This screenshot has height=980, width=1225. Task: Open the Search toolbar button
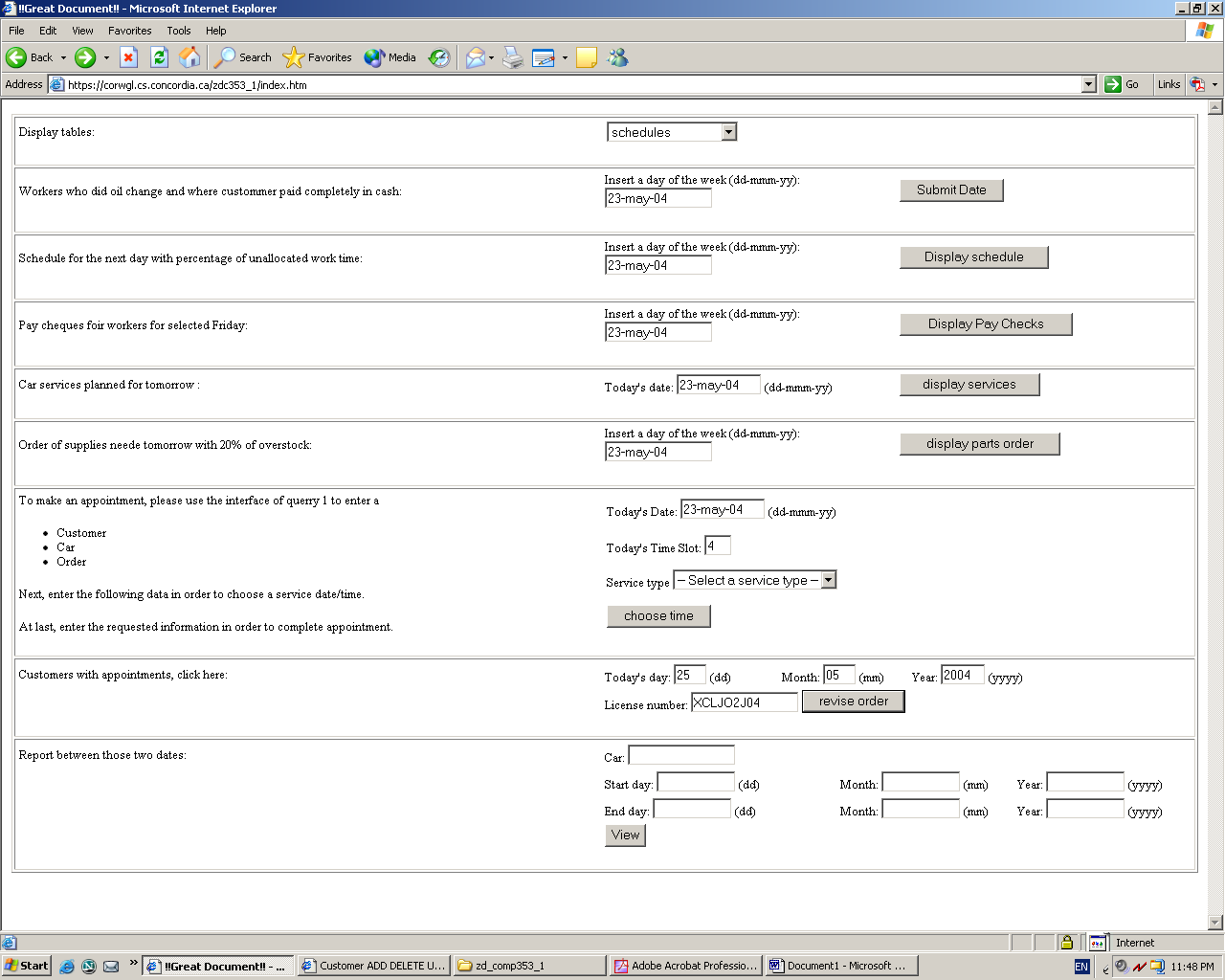(243, 57)
